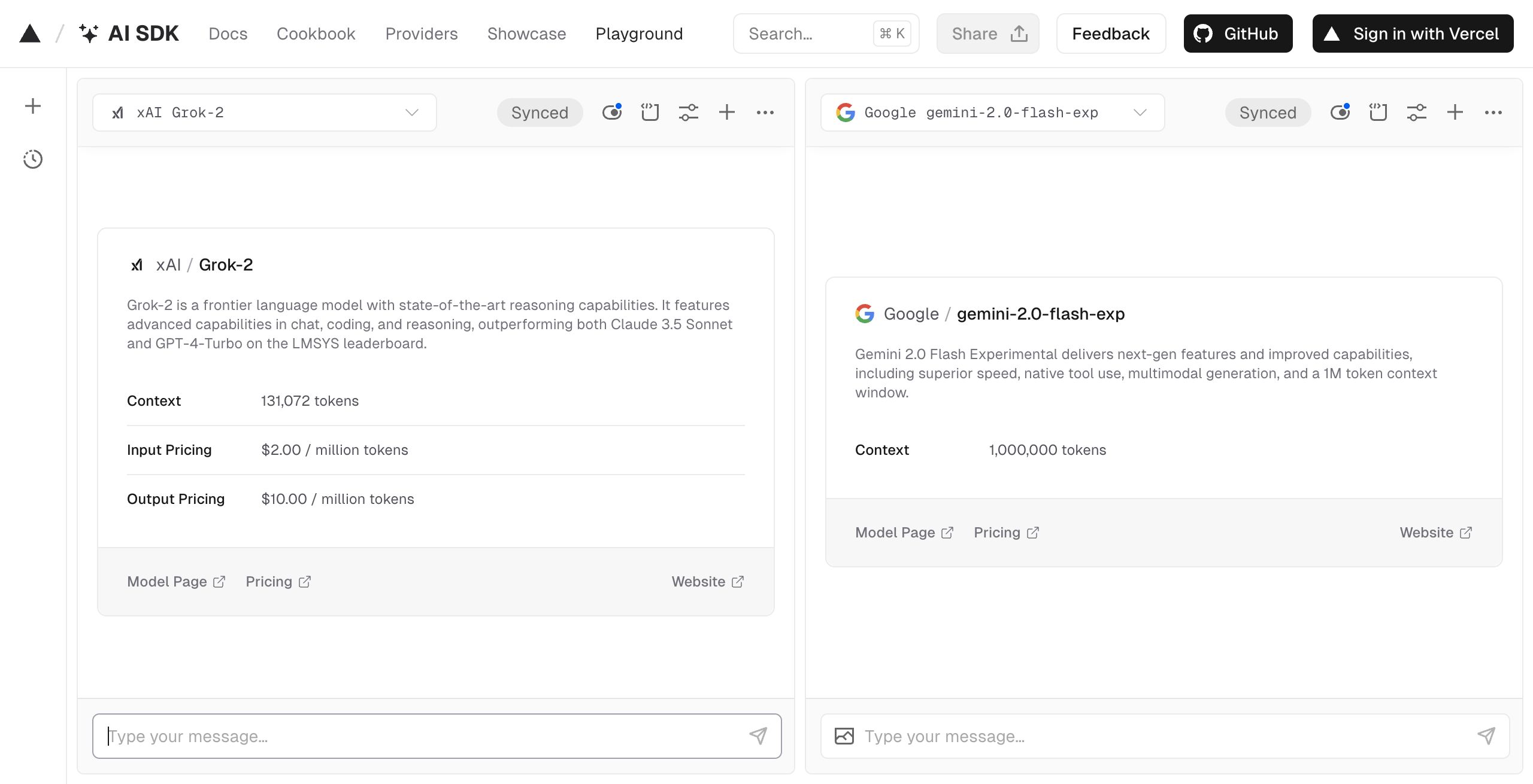Toggle the Synced button in Gemini panel
Screen dimensions: 1533x784
[x=1268, y=113]
